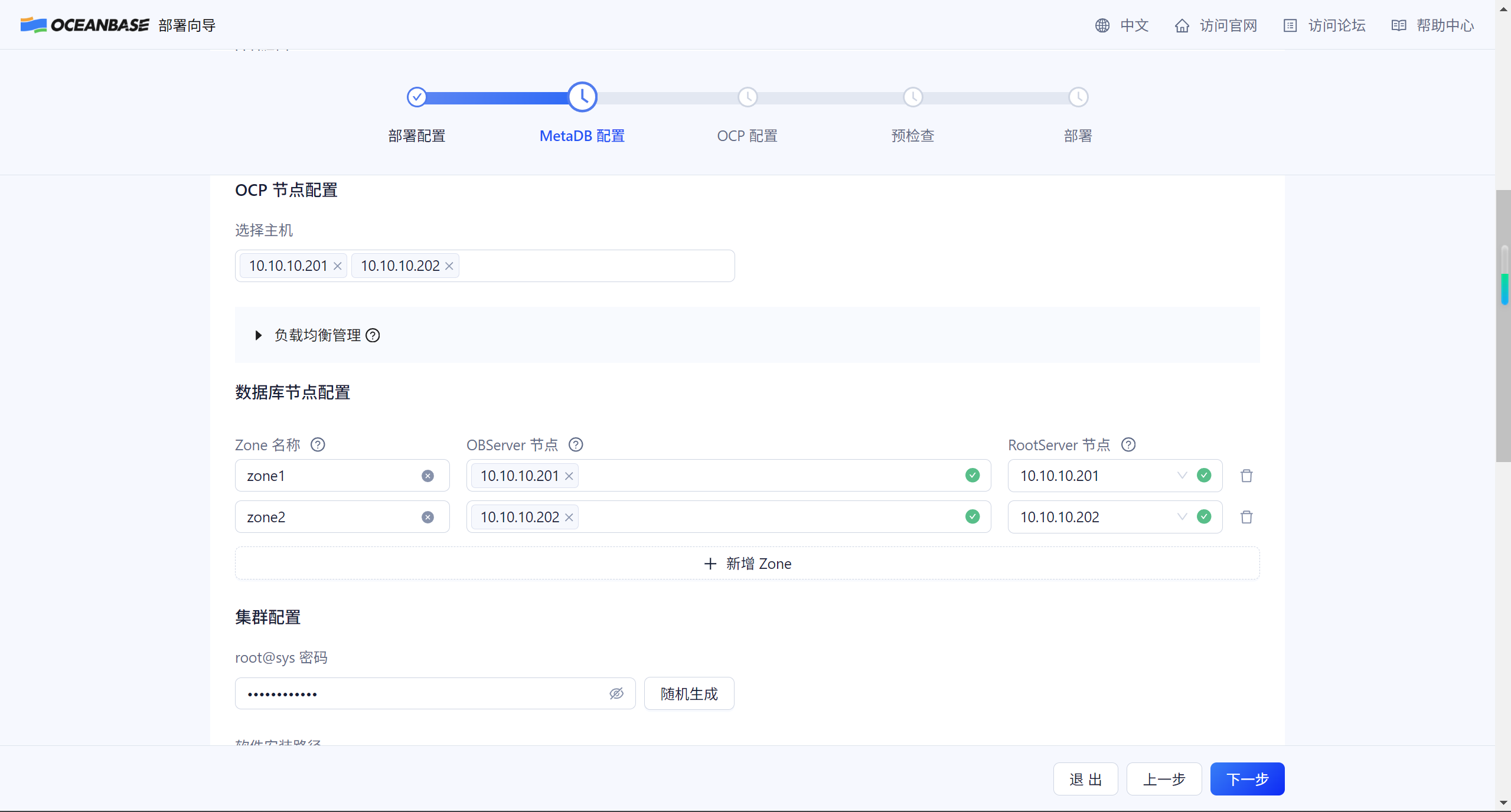Viewport: 1511px width, 812px height.
Task: Click help icon next to Zone 名称
Action: click(318, 444)
